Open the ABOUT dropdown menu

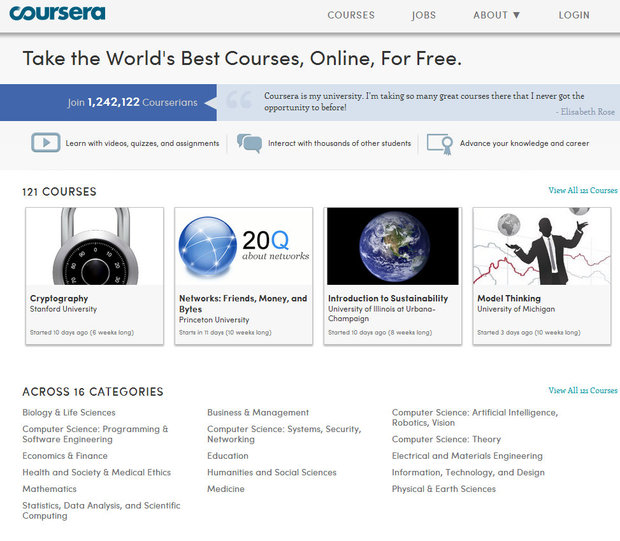tap(496, 15)
